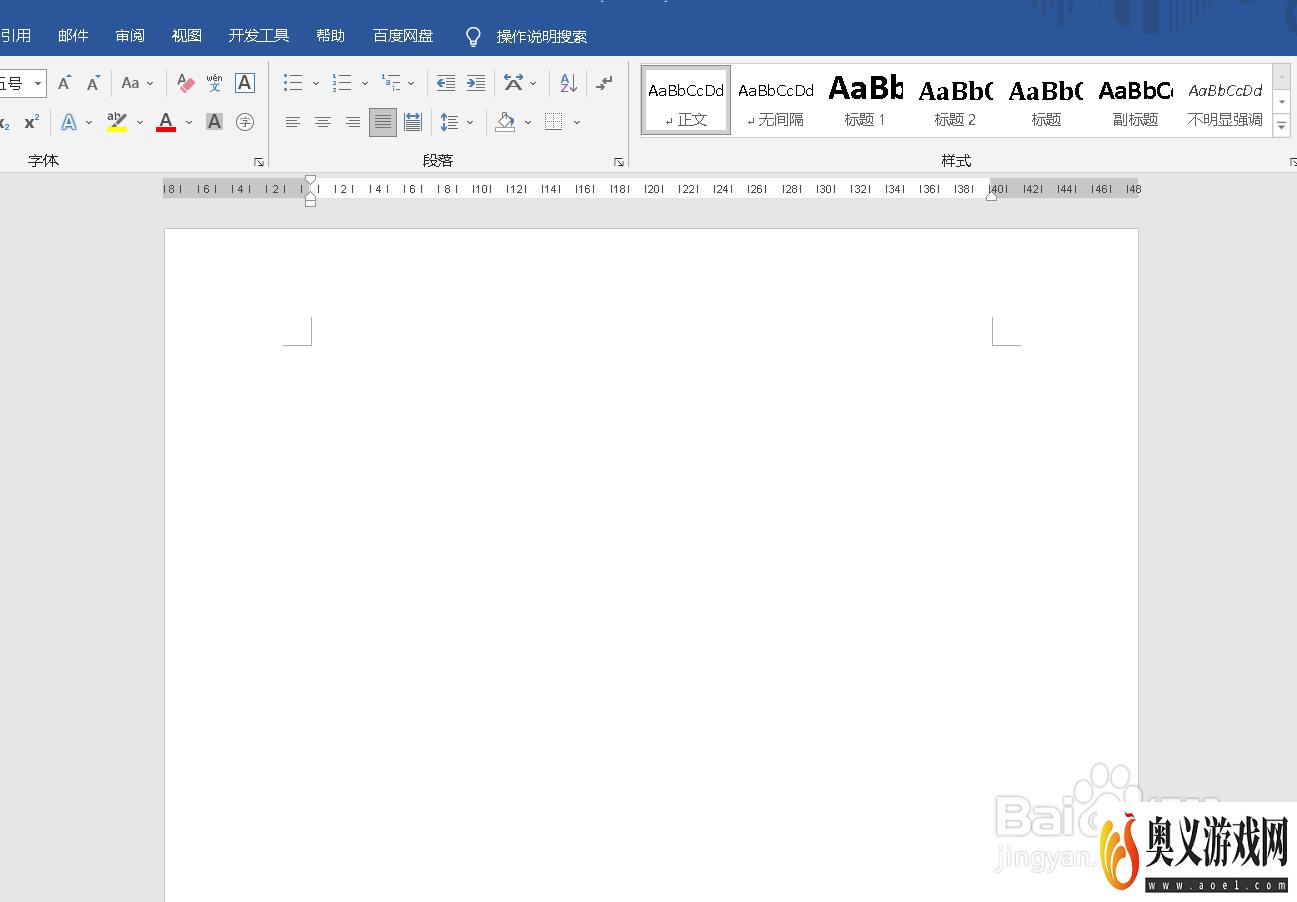The height and width of the screenshot is (902, 1297).
Task: Click in the blank document page
Action: [651, 565]
